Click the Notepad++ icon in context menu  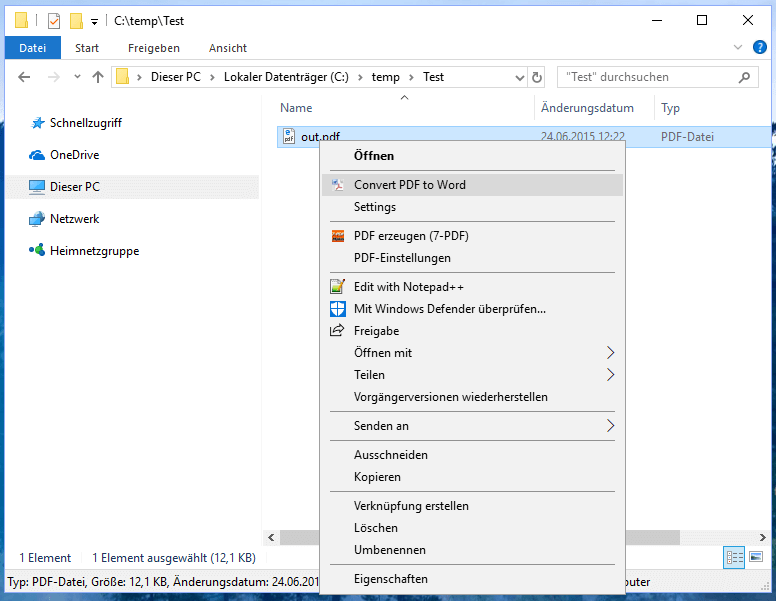pyautogui.click(x=338, y=287)
